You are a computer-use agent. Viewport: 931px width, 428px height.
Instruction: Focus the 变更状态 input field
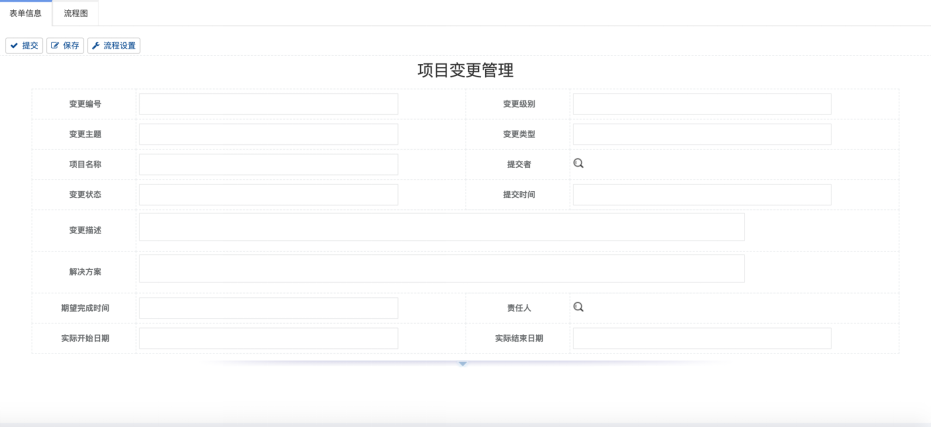click(268, 195)
